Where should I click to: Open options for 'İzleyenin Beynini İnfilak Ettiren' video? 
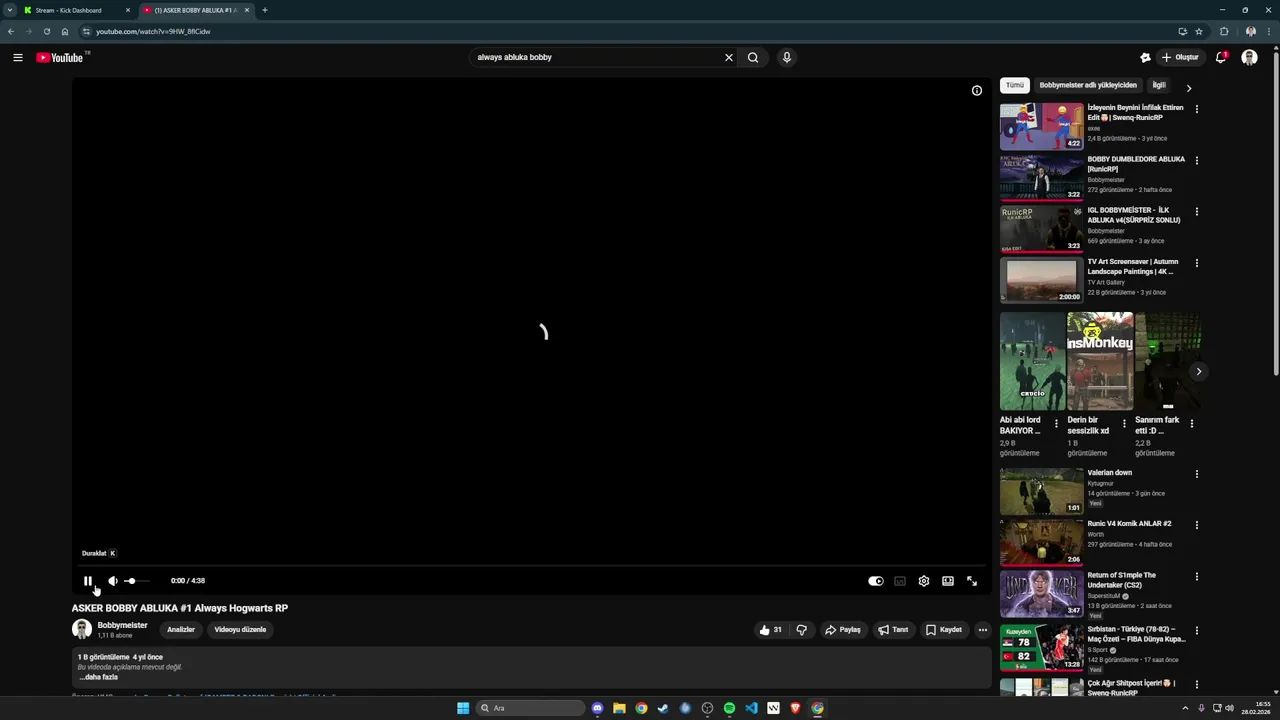click(x=1197, y=109)
